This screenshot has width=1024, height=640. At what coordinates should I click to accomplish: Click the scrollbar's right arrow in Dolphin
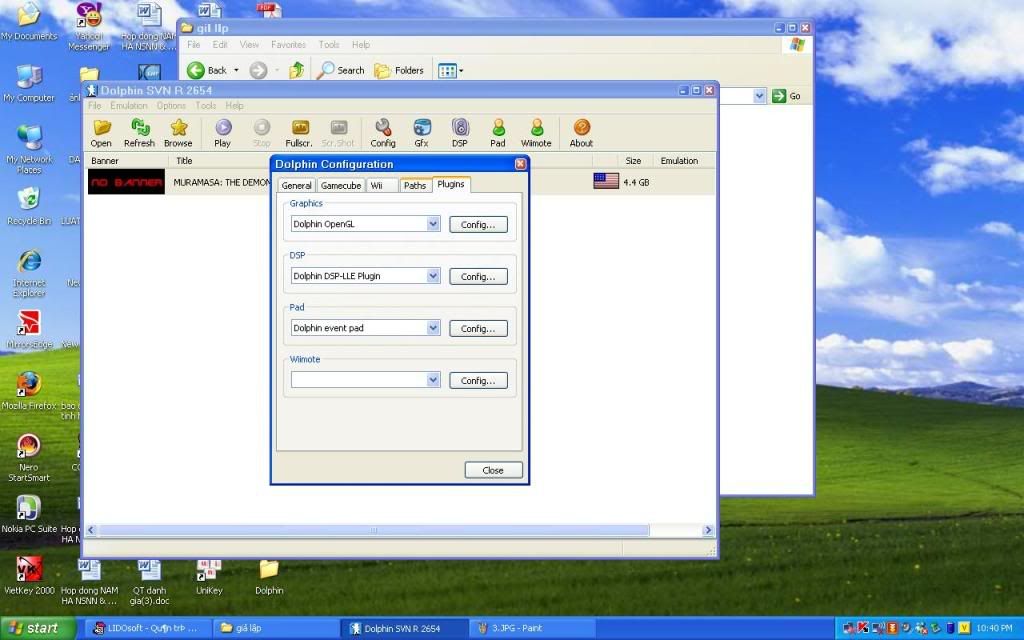click(x=708, y=530)
